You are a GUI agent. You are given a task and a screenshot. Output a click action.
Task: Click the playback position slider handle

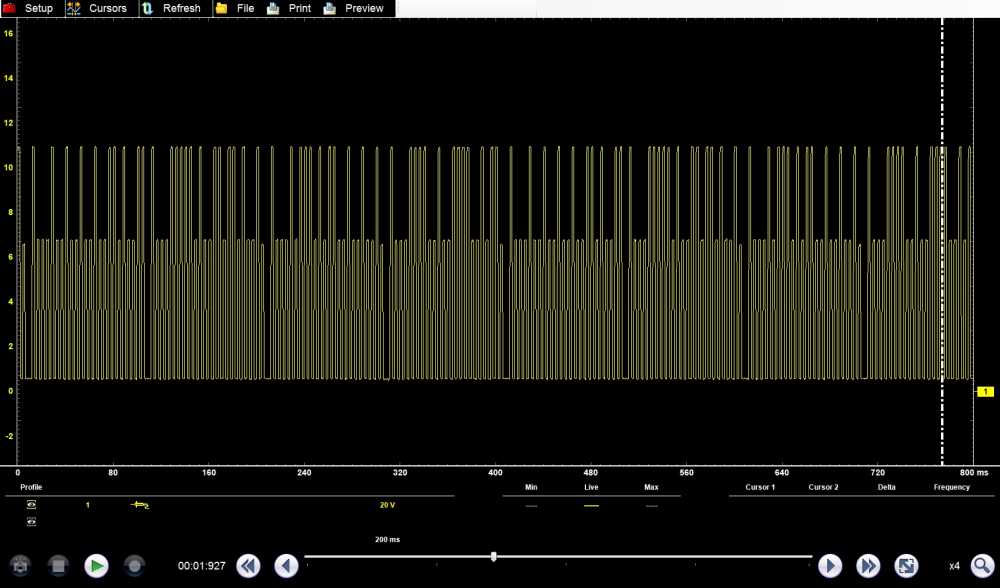[x=493, y=556]
